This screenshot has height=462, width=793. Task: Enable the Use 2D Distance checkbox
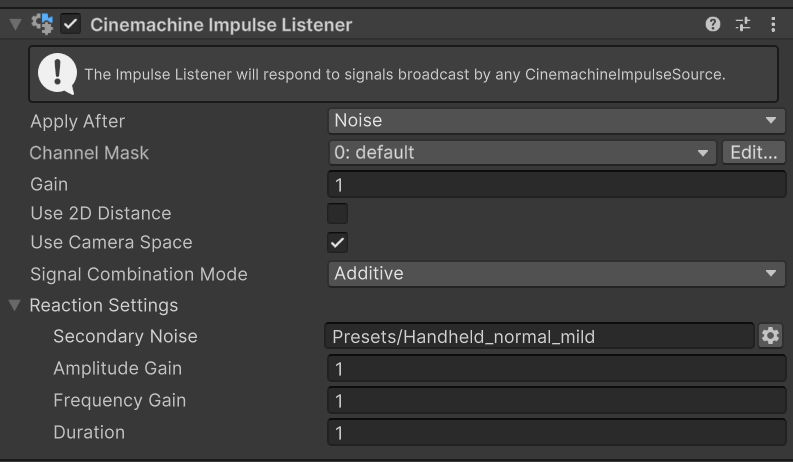tap(337, 213)
